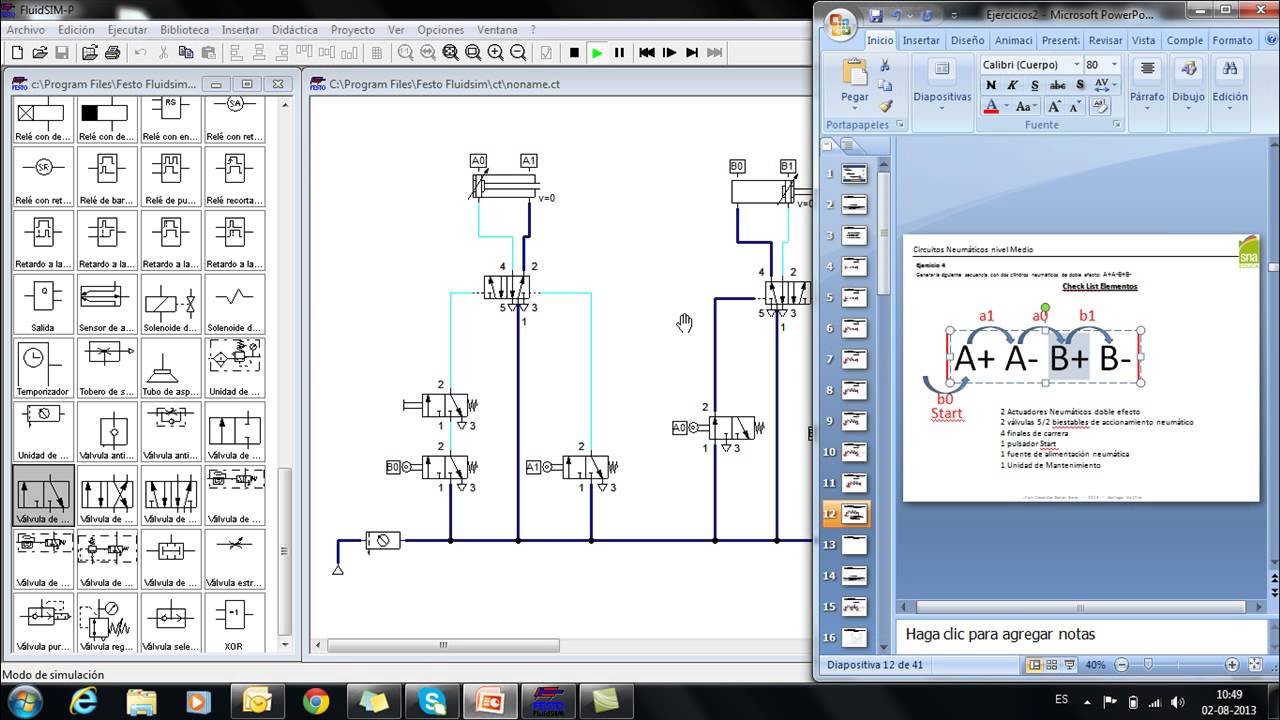The height and width of the screenshot is (720, 1280).
Task: Switch to the Diseño ribbon tab
Action: coord(967,41)
